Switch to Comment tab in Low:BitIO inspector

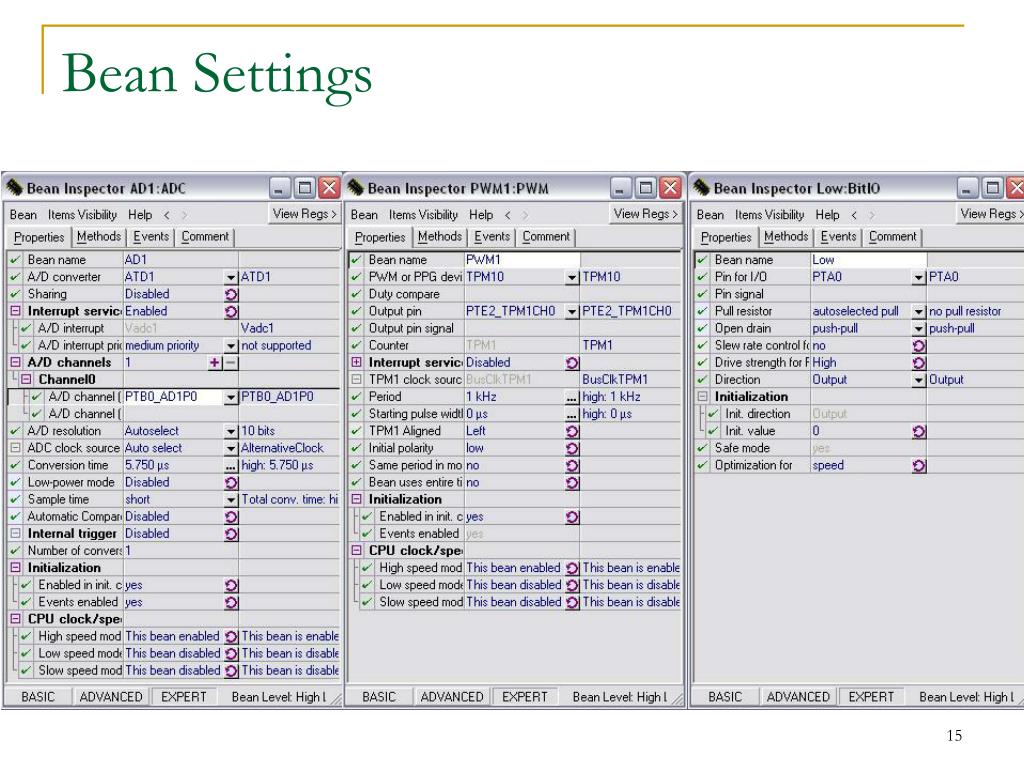[x=892, y=236]
